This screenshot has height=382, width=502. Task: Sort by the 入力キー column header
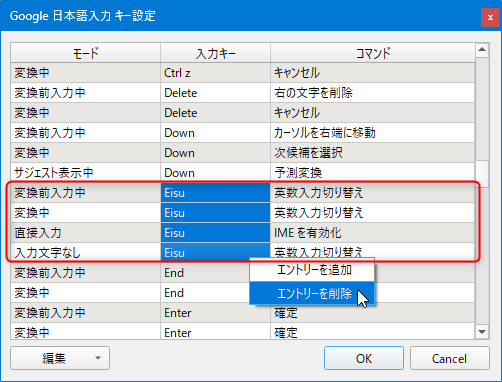pos(215,53)
